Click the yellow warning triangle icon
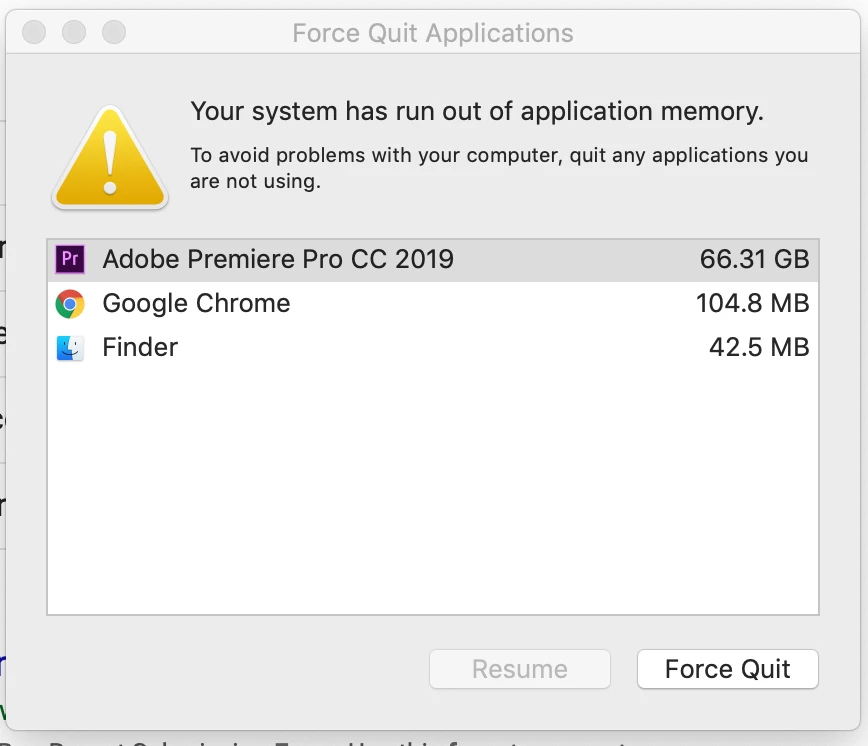868x746 pixels. (x=110, y=160)
